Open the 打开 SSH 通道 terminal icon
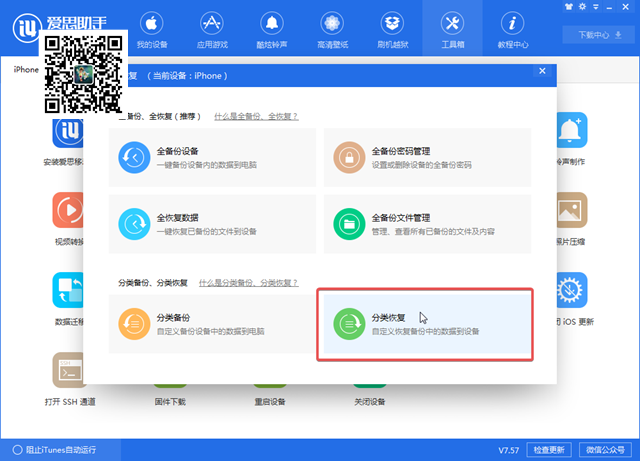 (x=68, y=370)
